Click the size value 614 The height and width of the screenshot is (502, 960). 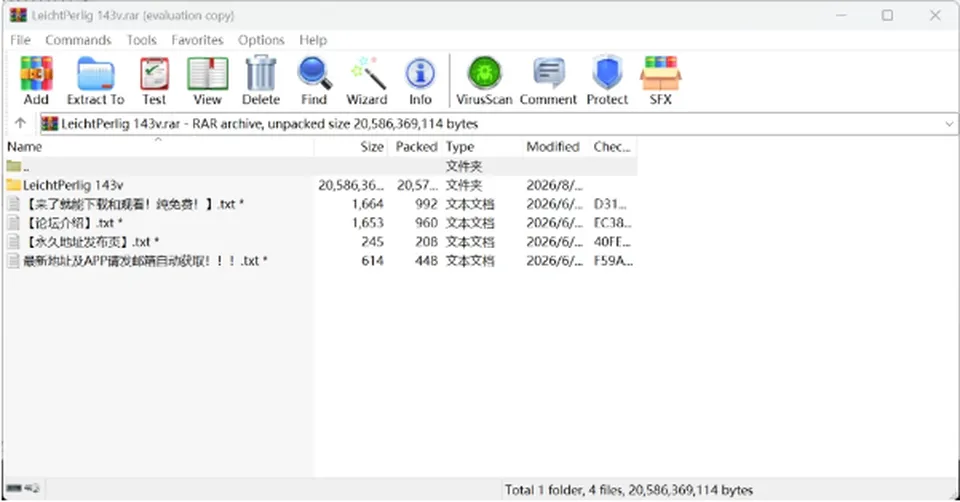click(x=372, y=261)
